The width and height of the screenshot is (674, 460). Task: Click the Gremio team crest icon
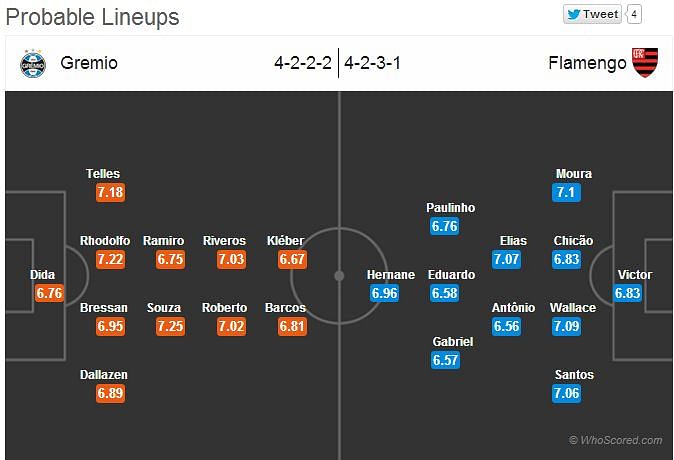33,64
